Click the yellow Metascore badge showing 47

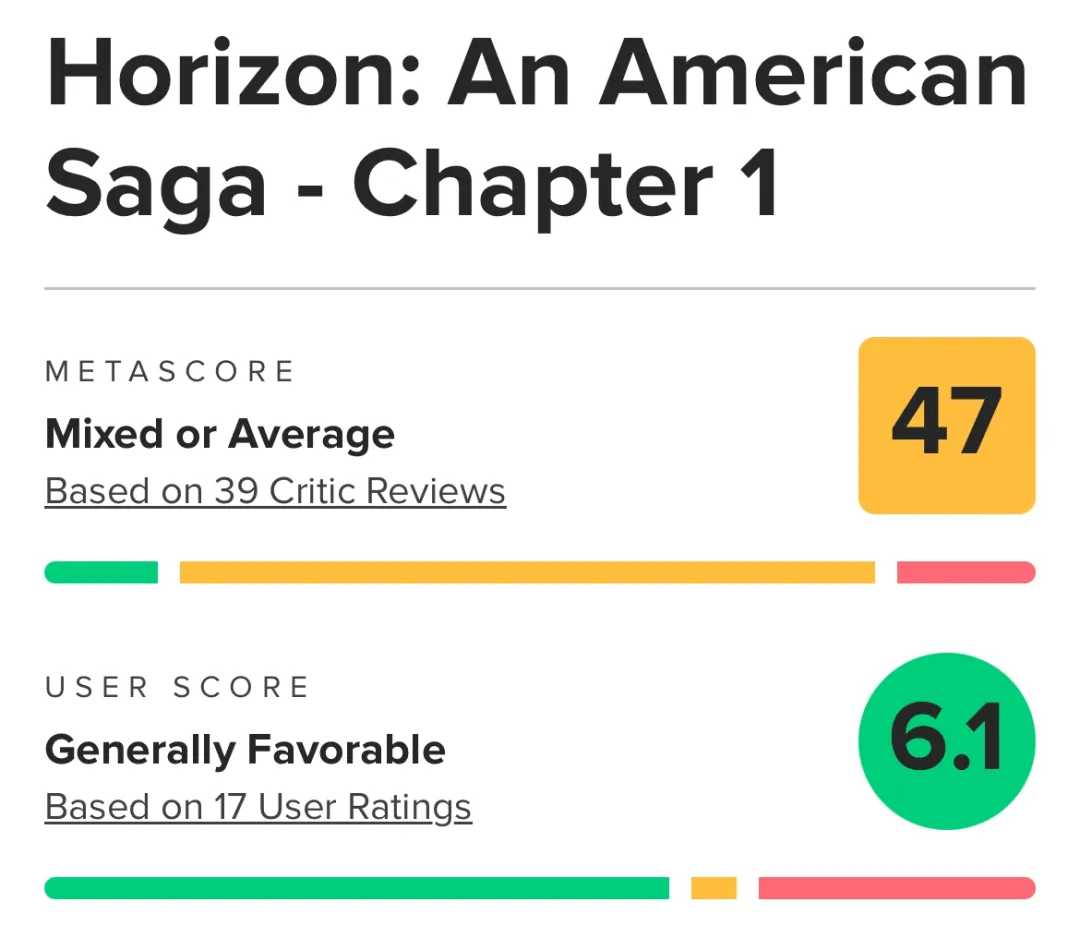click(x=946, y=425)
